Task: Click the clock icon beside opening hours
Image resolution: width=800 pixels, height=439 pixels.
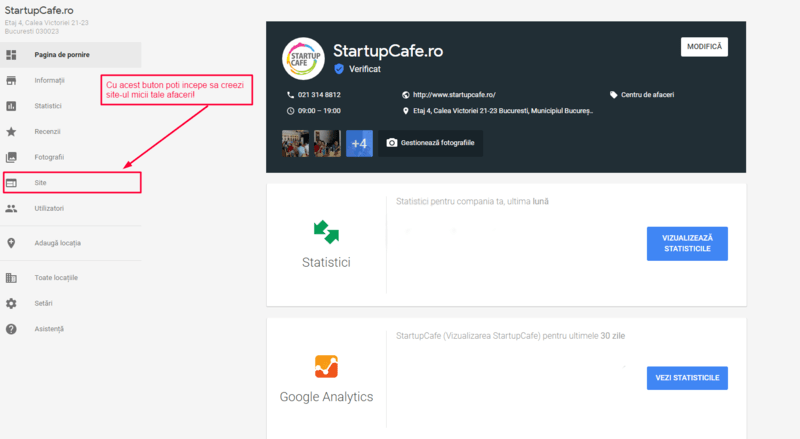Action: [290, 111]
